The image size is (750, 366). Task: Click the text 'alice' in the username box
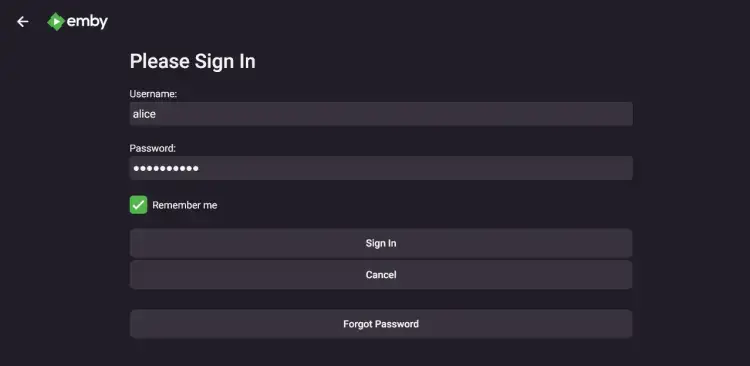pos(144,114)
